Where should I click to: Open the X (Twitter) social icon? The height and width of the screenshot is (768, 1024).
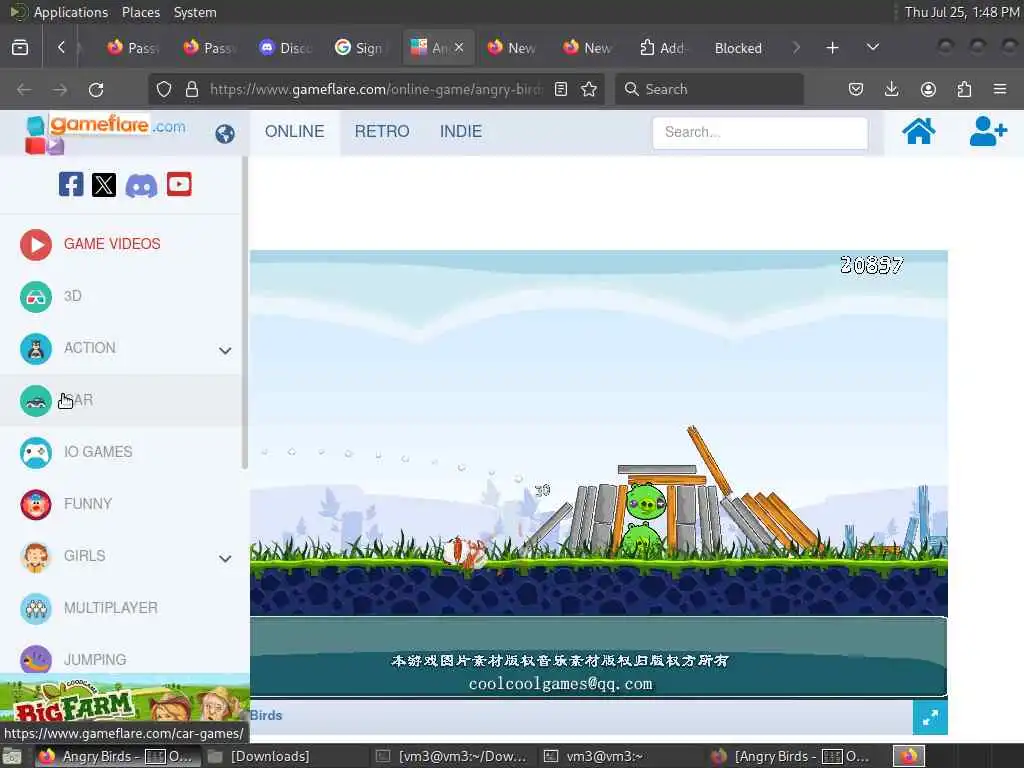click(104, 185)
